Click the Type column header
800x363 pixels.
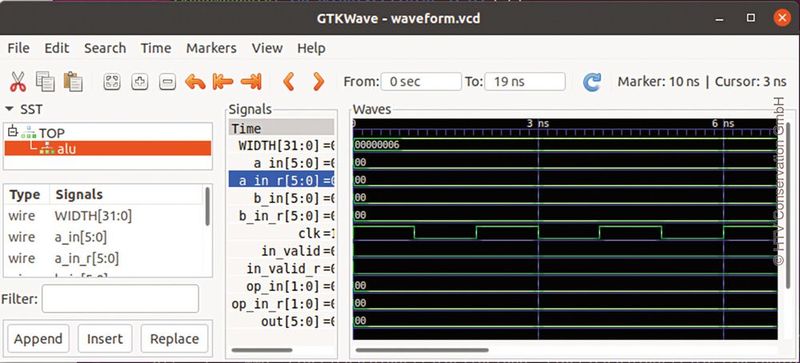pos(25,195)
